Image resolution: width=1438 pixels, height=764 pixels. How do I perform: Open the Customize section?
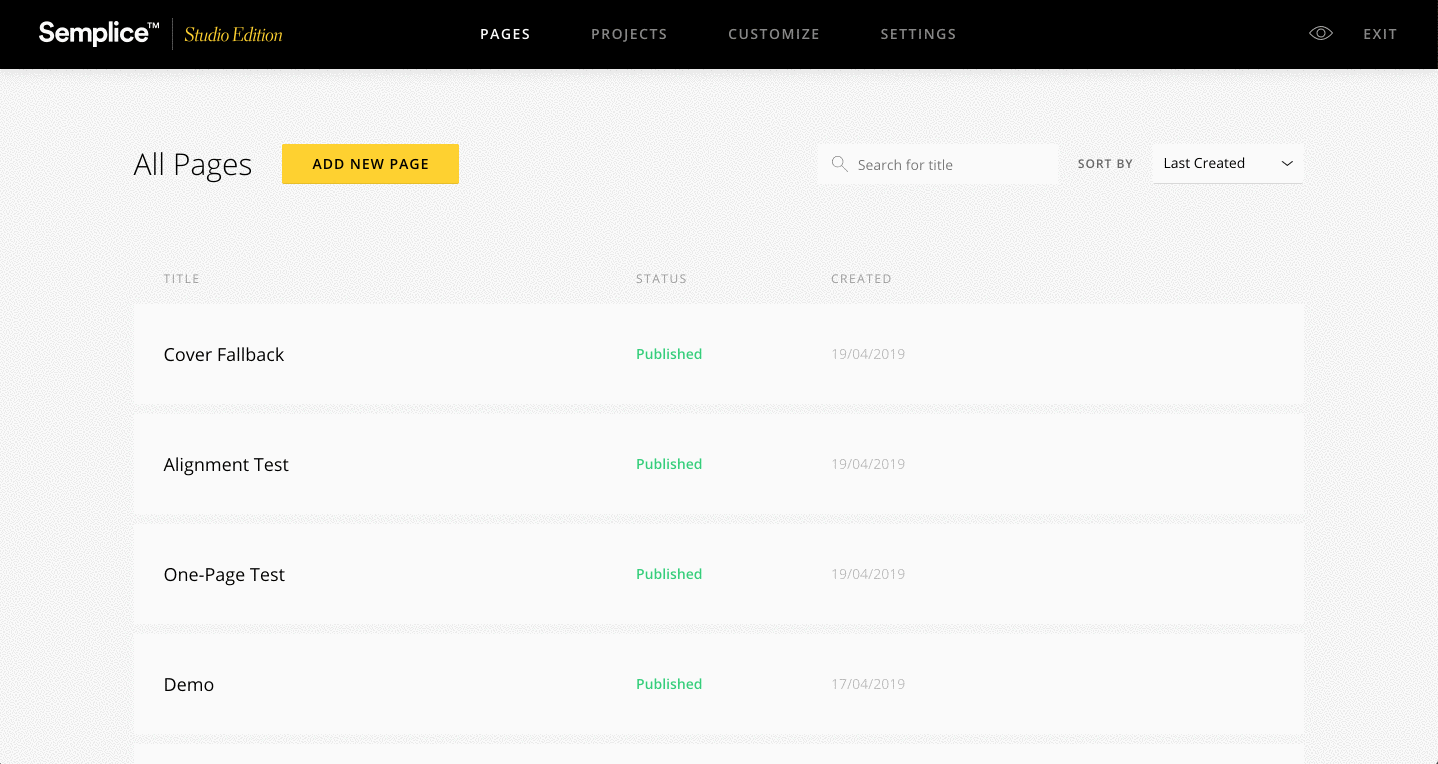click(x=774, y=33)
